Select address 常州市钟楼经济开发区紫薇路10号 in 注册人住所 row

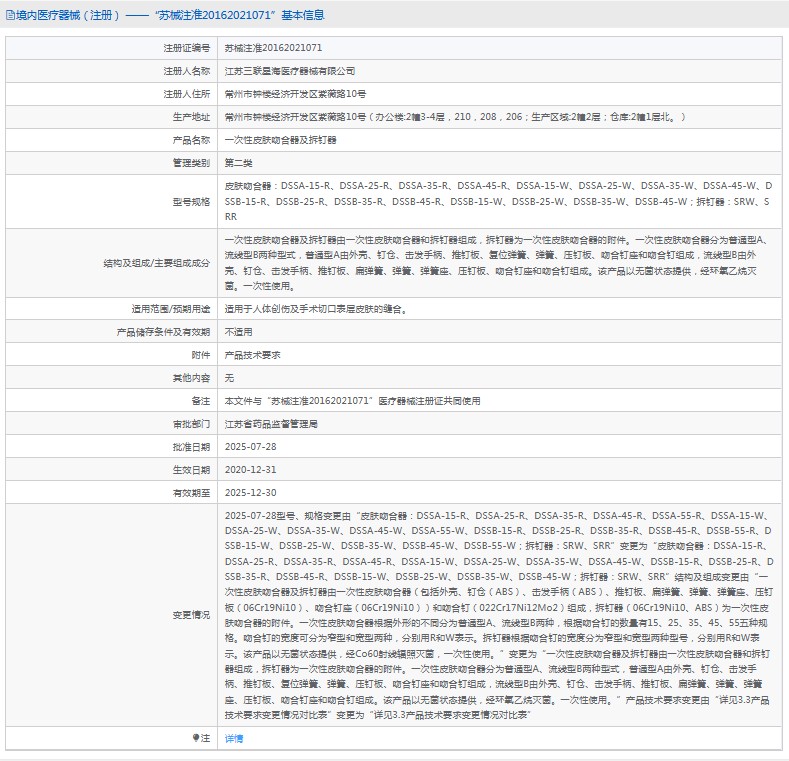(x=295, y=94)
